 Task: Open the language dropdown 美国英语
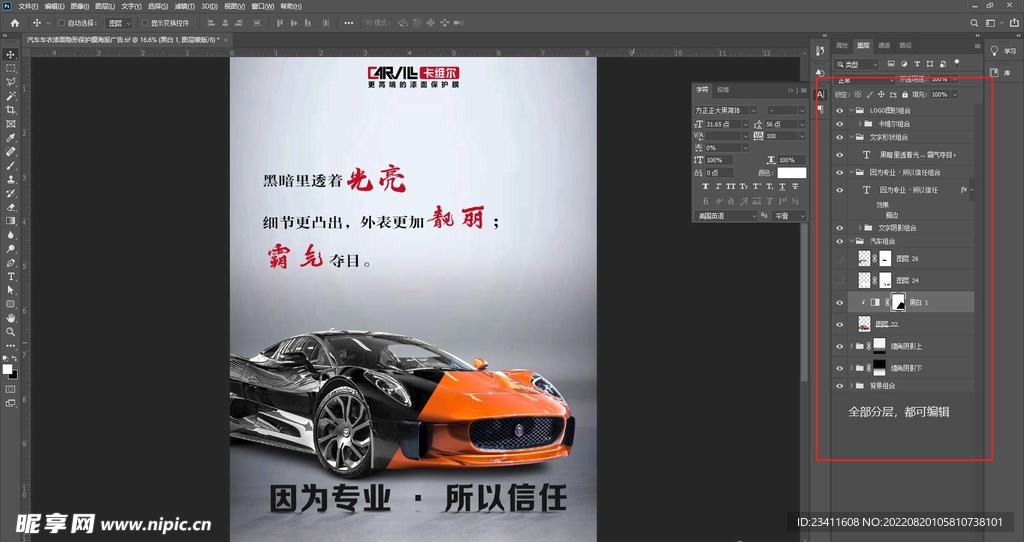coord(727,215)
